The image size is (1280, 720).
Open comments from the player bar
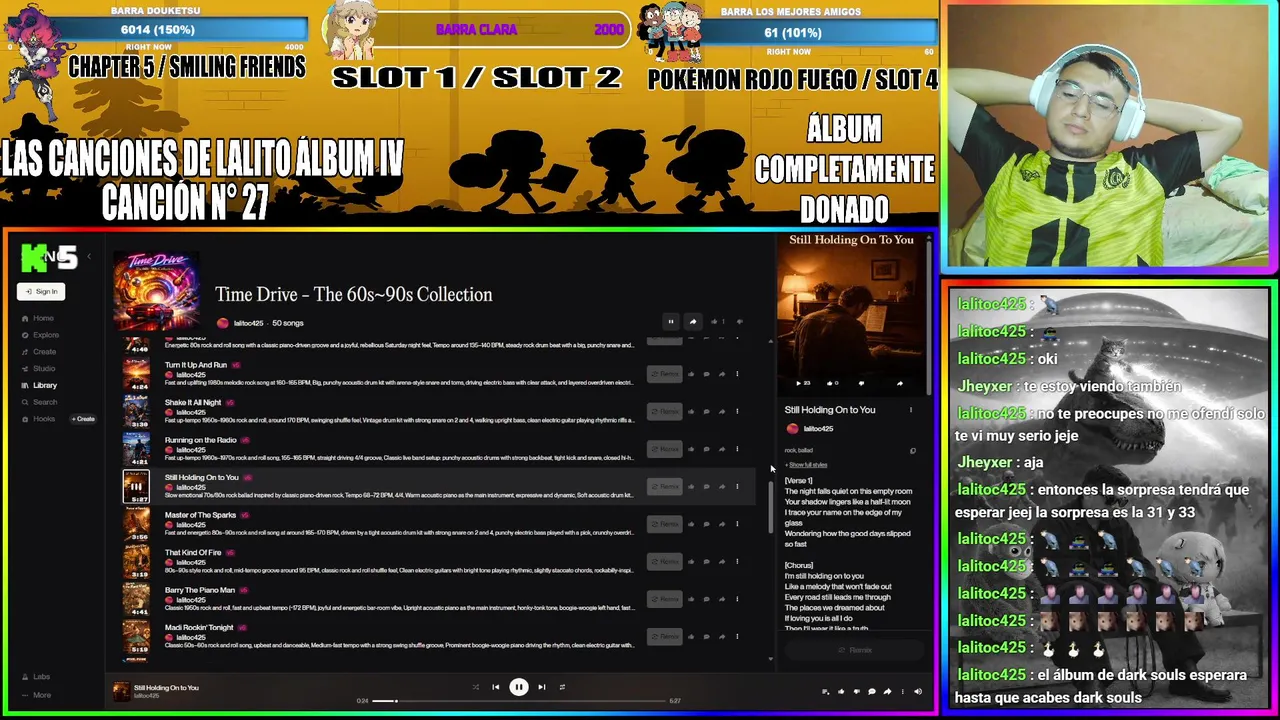click(871, 691)
